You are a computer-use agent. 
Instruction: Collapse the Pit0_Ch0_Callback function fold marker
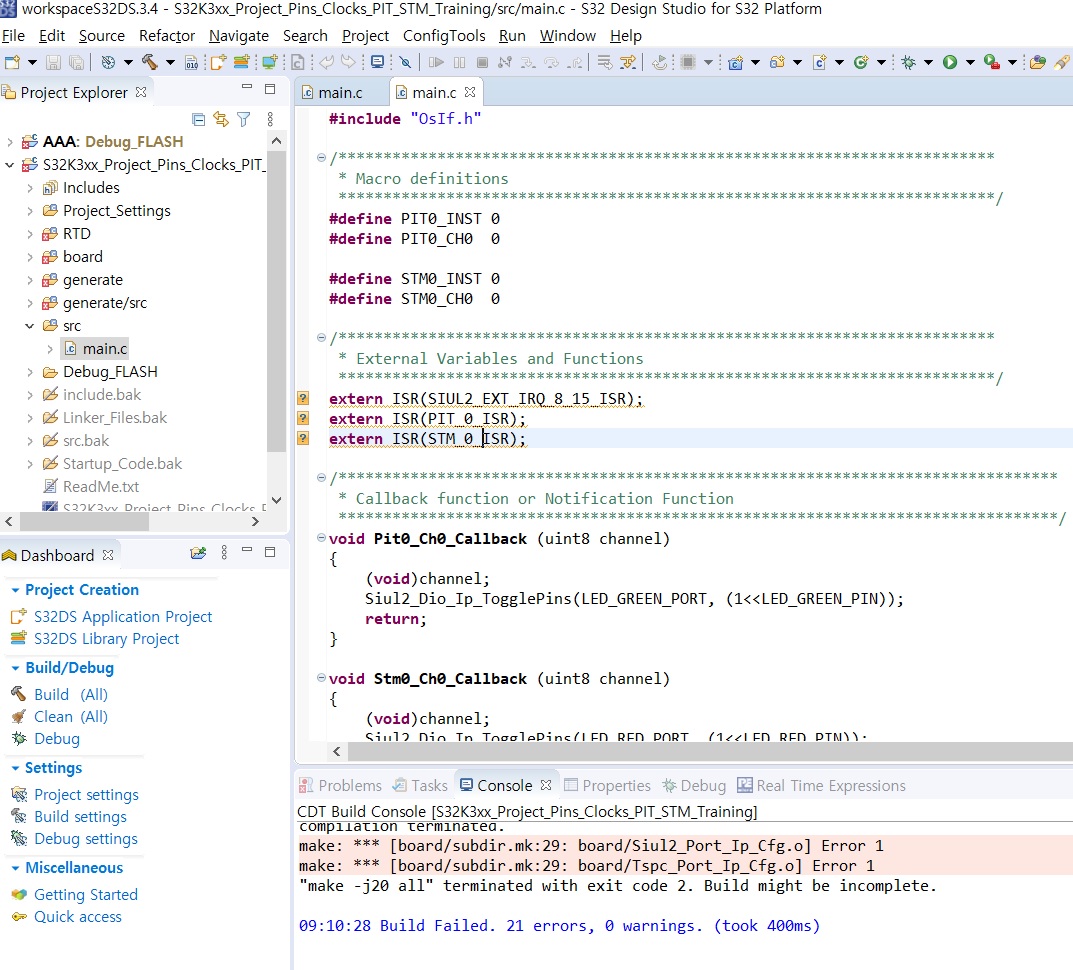[321, 538]
